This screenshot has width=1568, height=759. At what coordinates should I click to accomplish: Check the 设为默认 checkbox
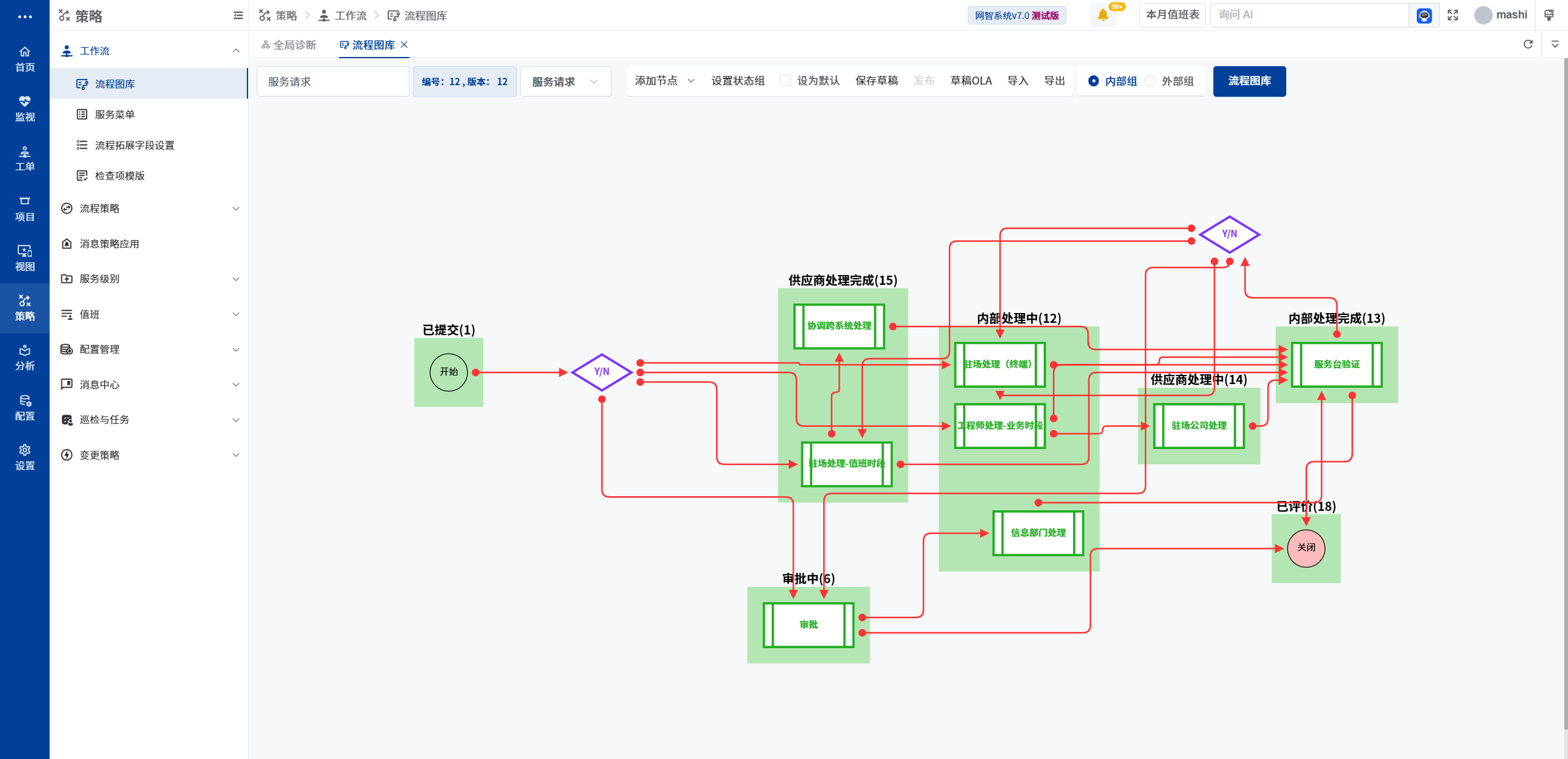pos(785,81)
